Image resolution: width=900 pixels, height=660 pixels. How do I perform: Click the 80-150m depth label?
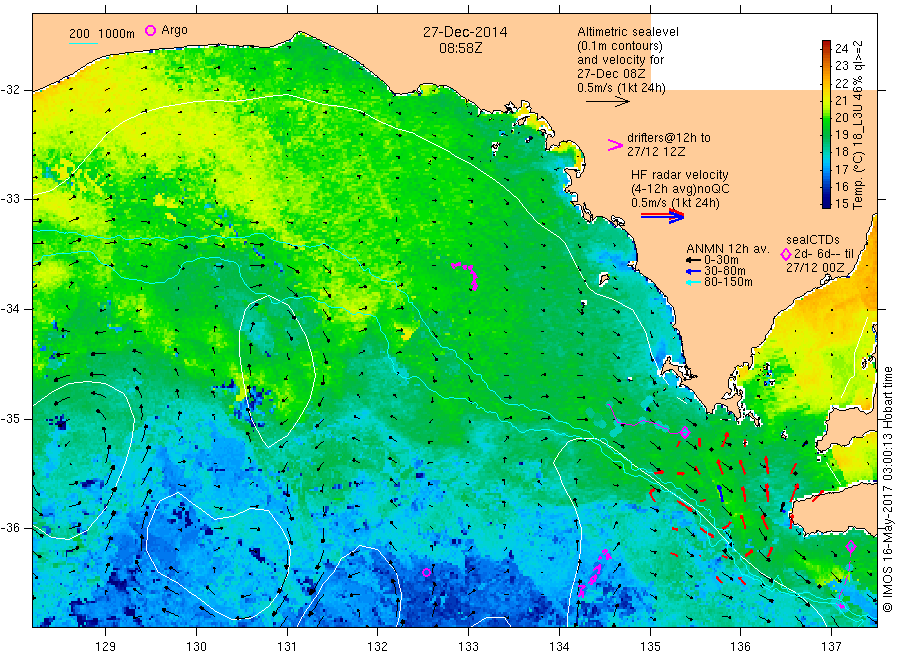click(x=728, y=282)
